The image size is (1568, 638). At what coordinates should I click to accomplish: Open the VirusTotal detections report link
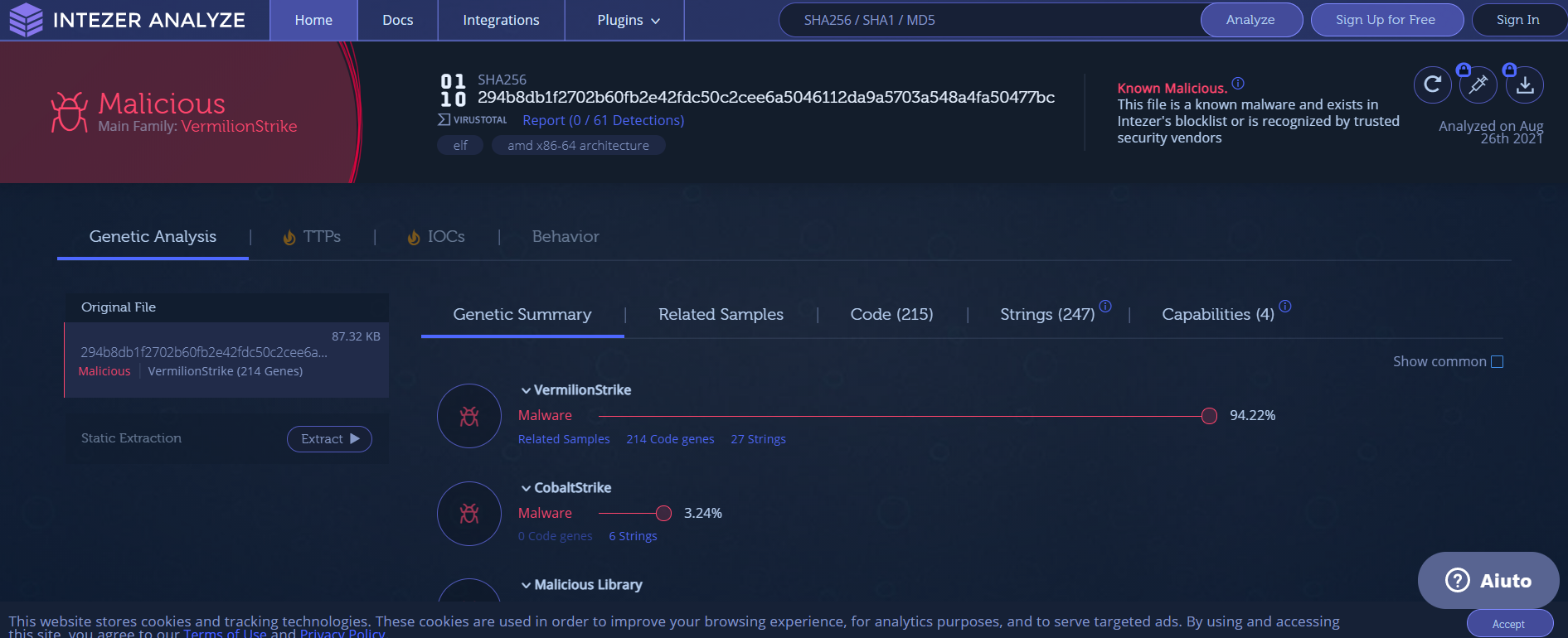pos(603,121)
